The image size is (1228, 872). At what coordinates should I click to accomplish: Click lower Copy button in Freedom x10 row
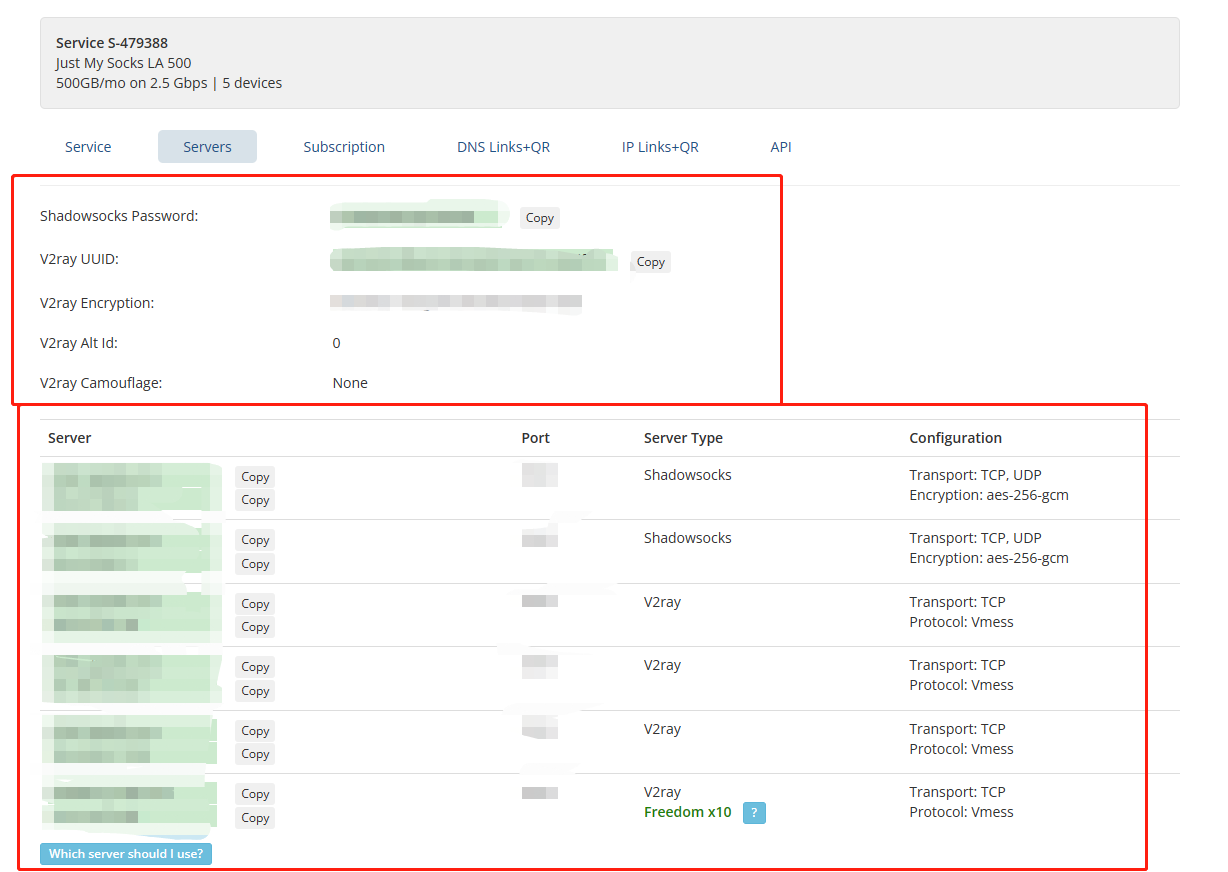point(255,818)
